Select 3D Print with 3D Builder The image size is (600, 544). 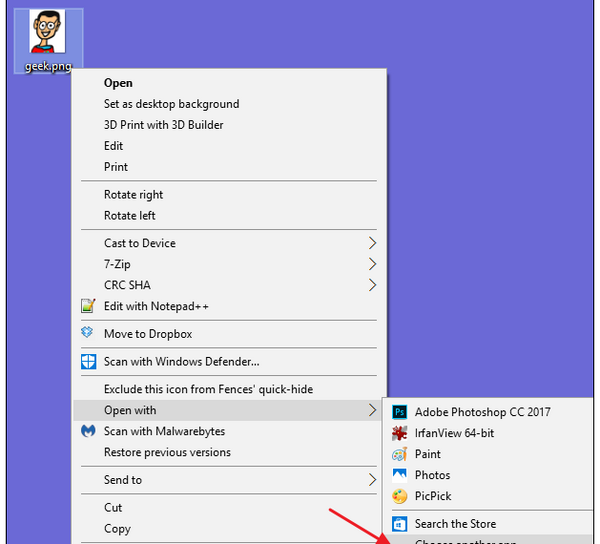(x=163, y=125)
